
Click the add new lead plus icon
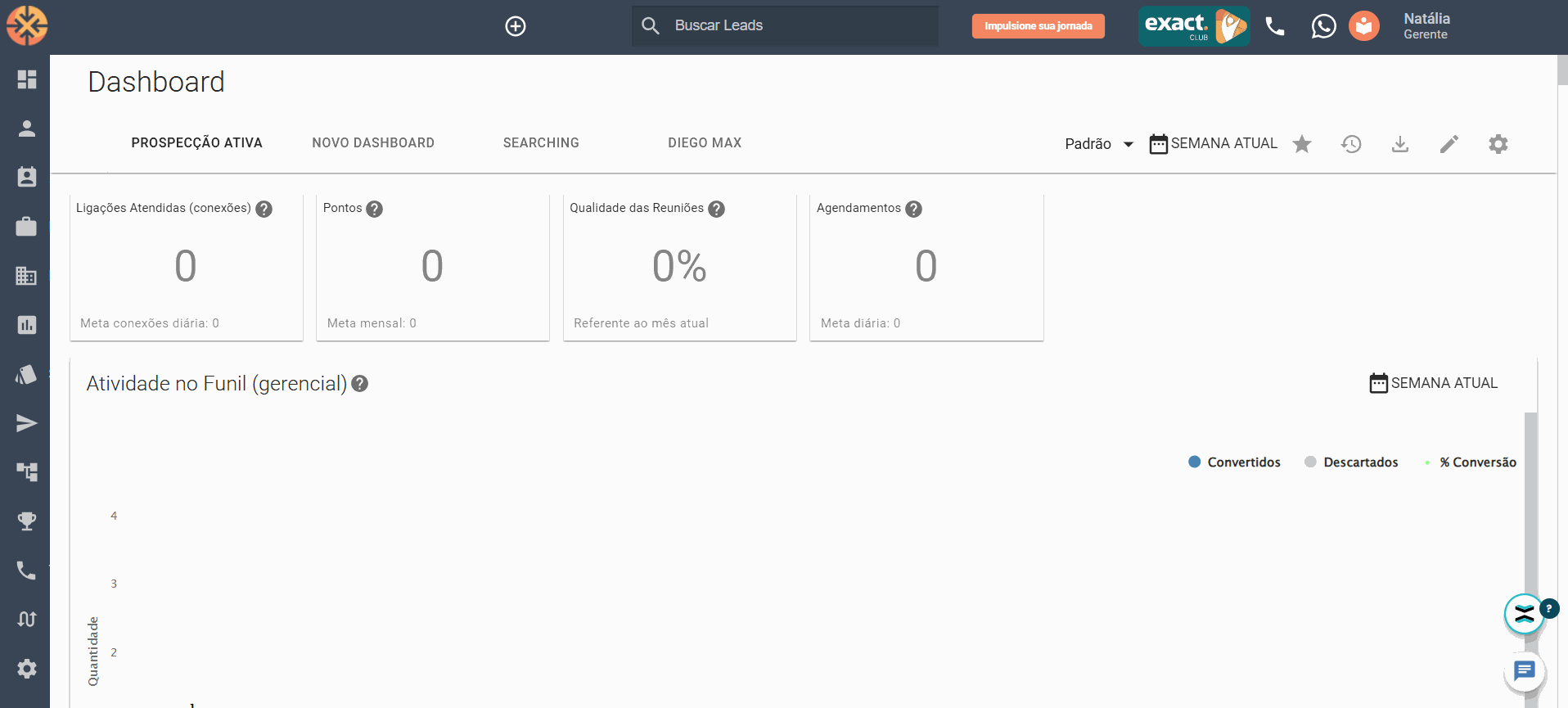pyautogui.click(x=515, y=26)
